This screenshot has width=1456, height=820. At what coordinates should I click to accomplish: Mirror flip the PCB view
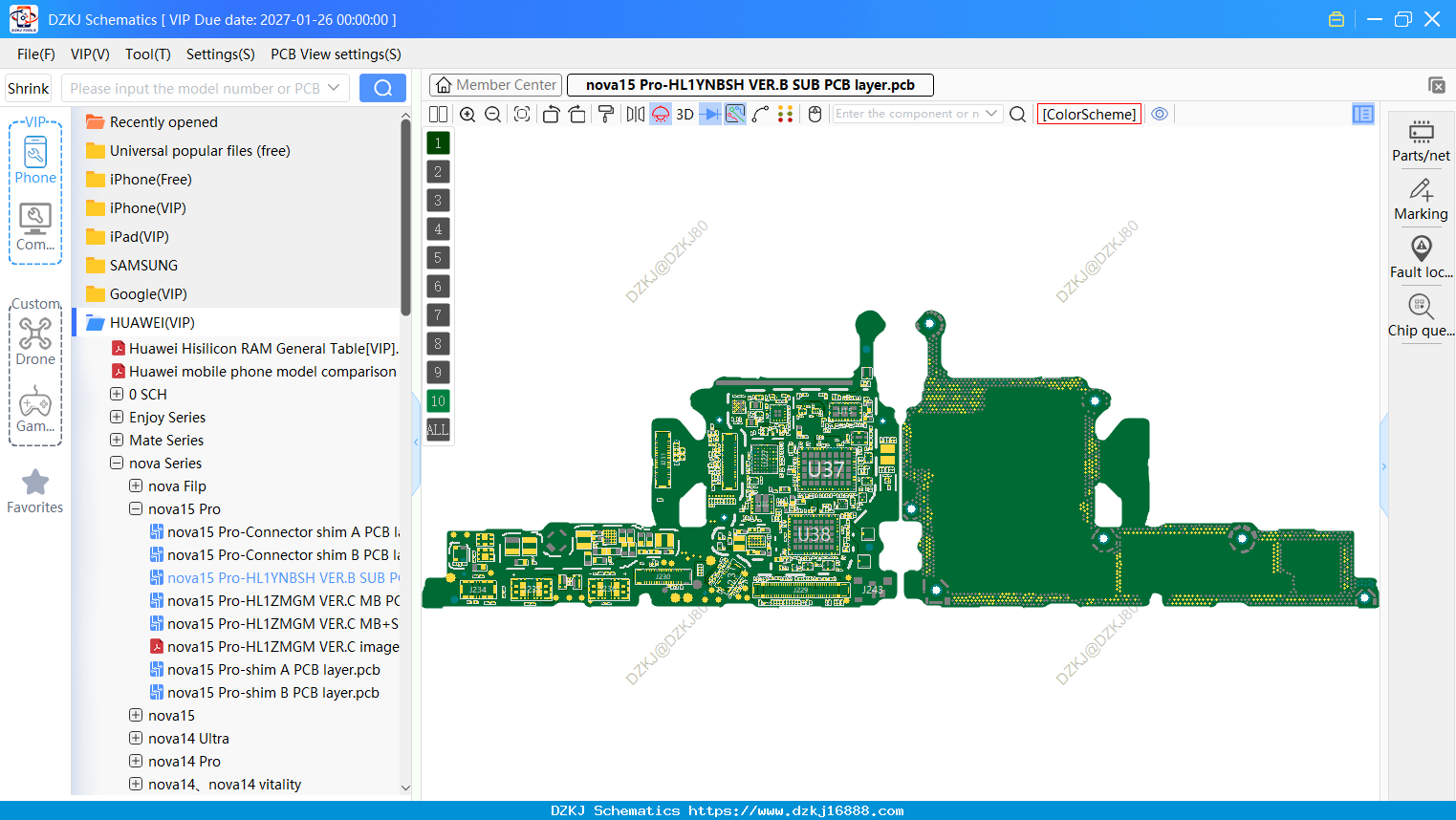[635, 114]
